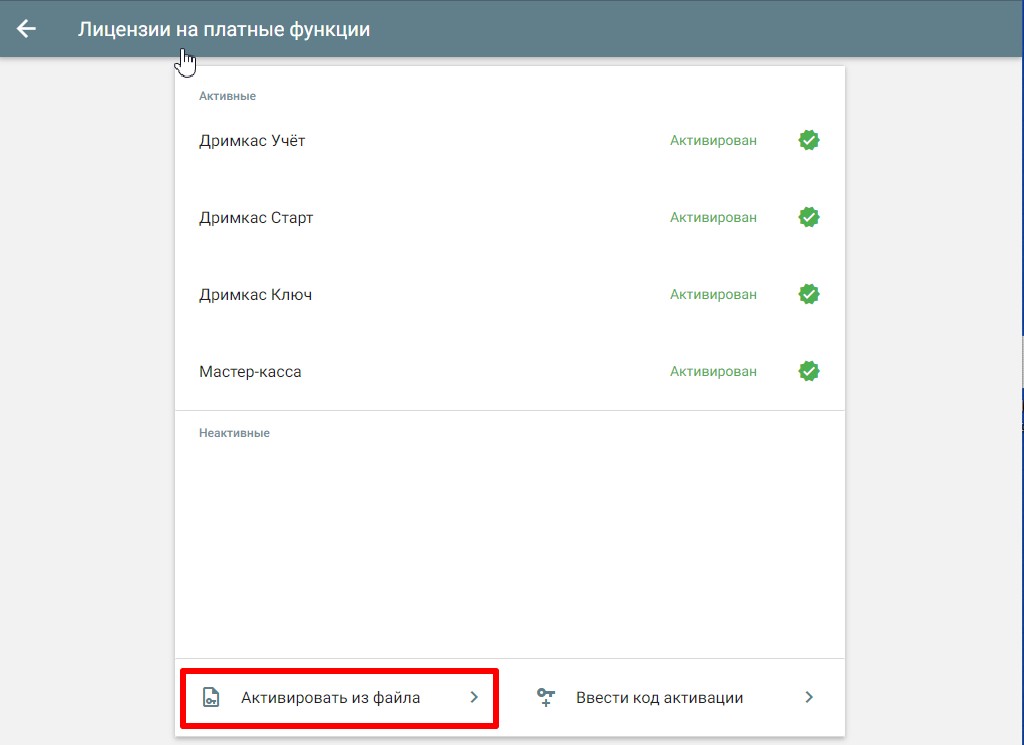
Task: Click the file-key icon for file activation
Action: pos(210,698)
